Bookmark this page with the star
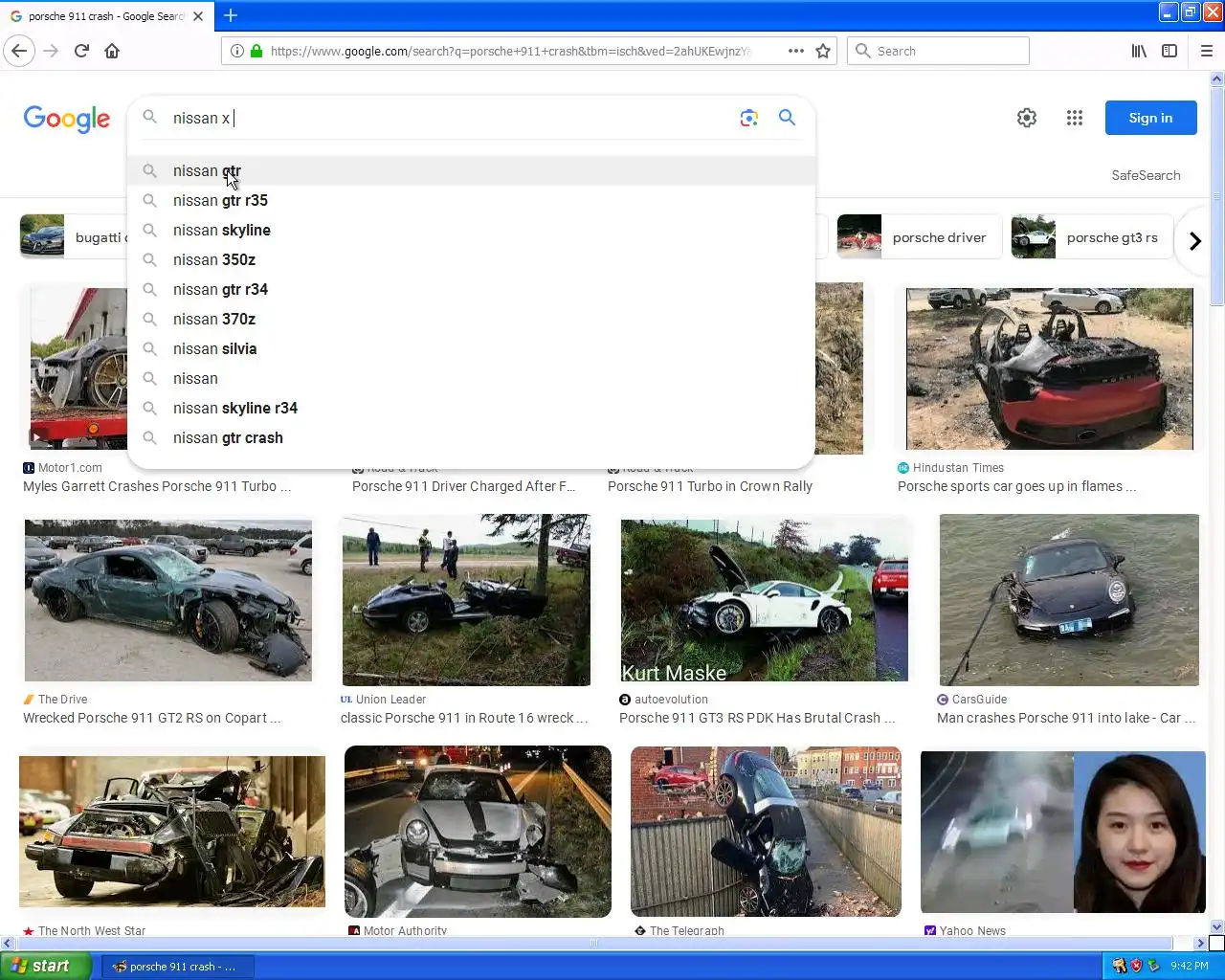Screen dimensions: 1225x980 [823, 51]
